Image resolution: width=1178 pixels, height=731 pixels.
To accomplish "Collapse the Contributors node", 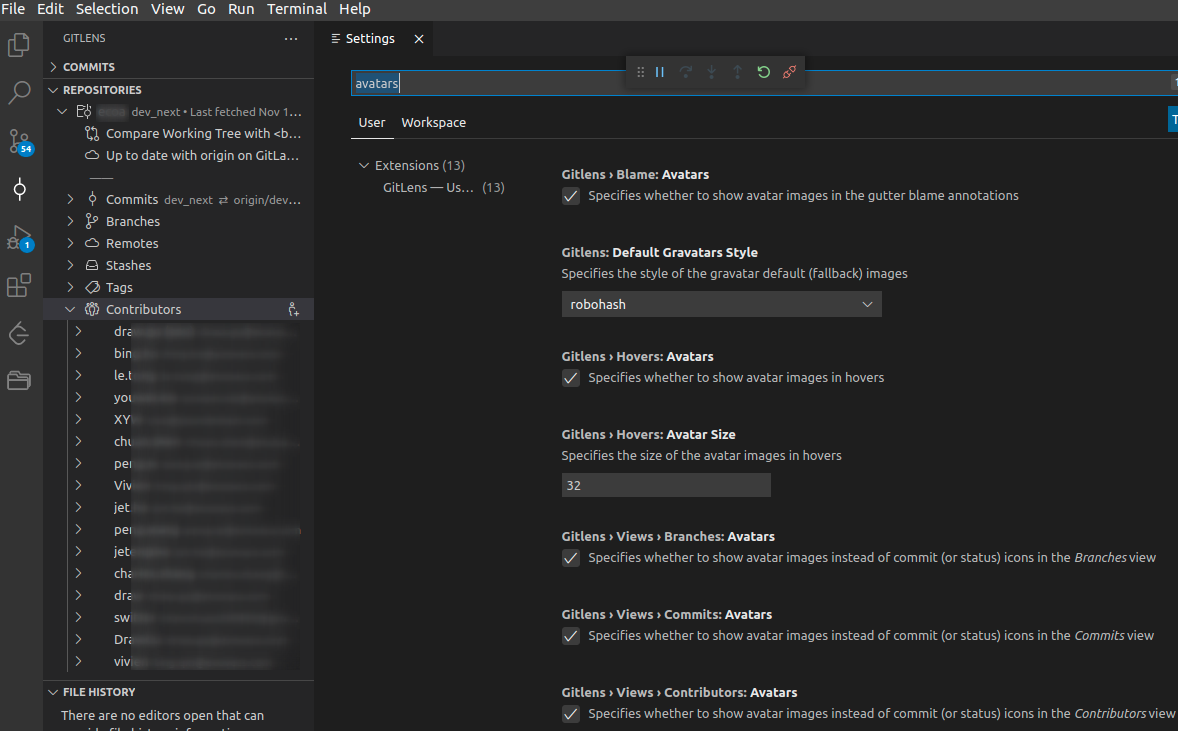I will 70,310.
